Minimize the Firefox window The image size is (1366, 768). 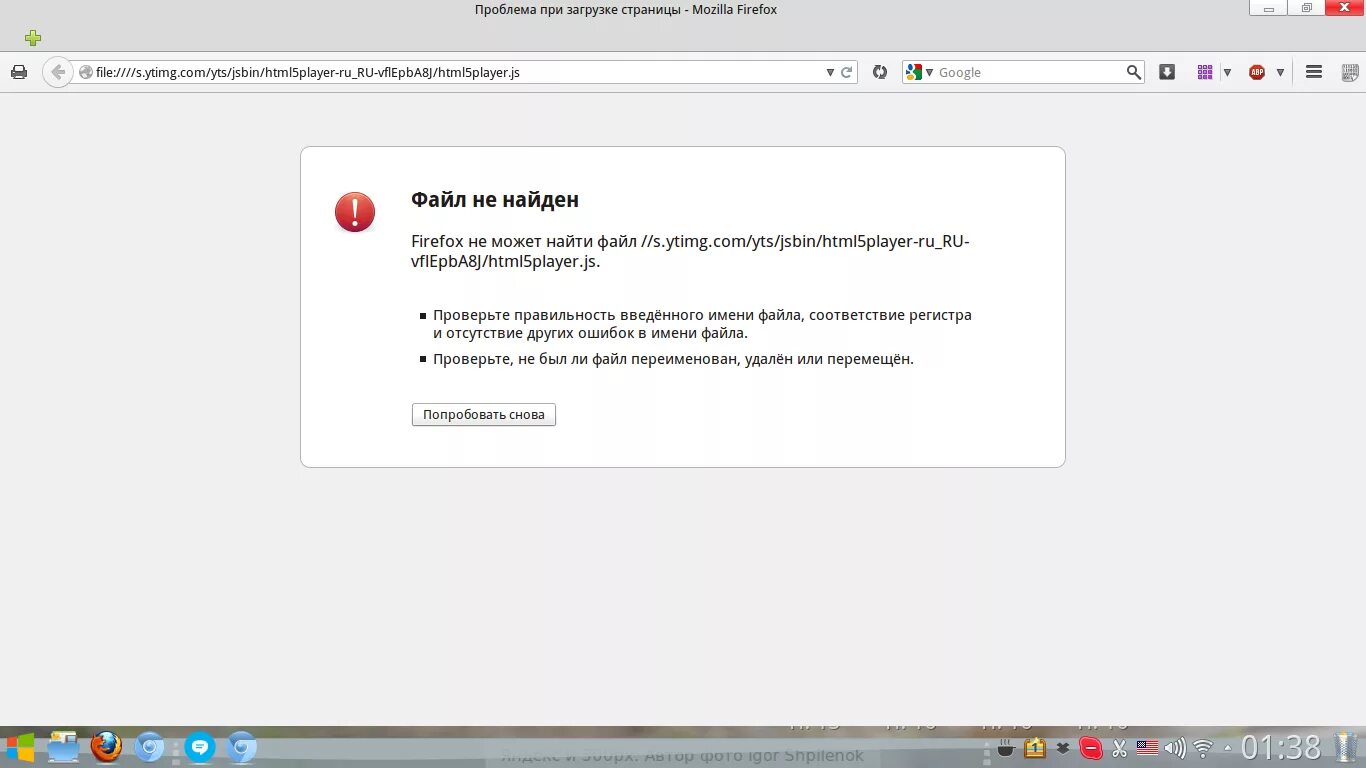tap(1269, 8)
